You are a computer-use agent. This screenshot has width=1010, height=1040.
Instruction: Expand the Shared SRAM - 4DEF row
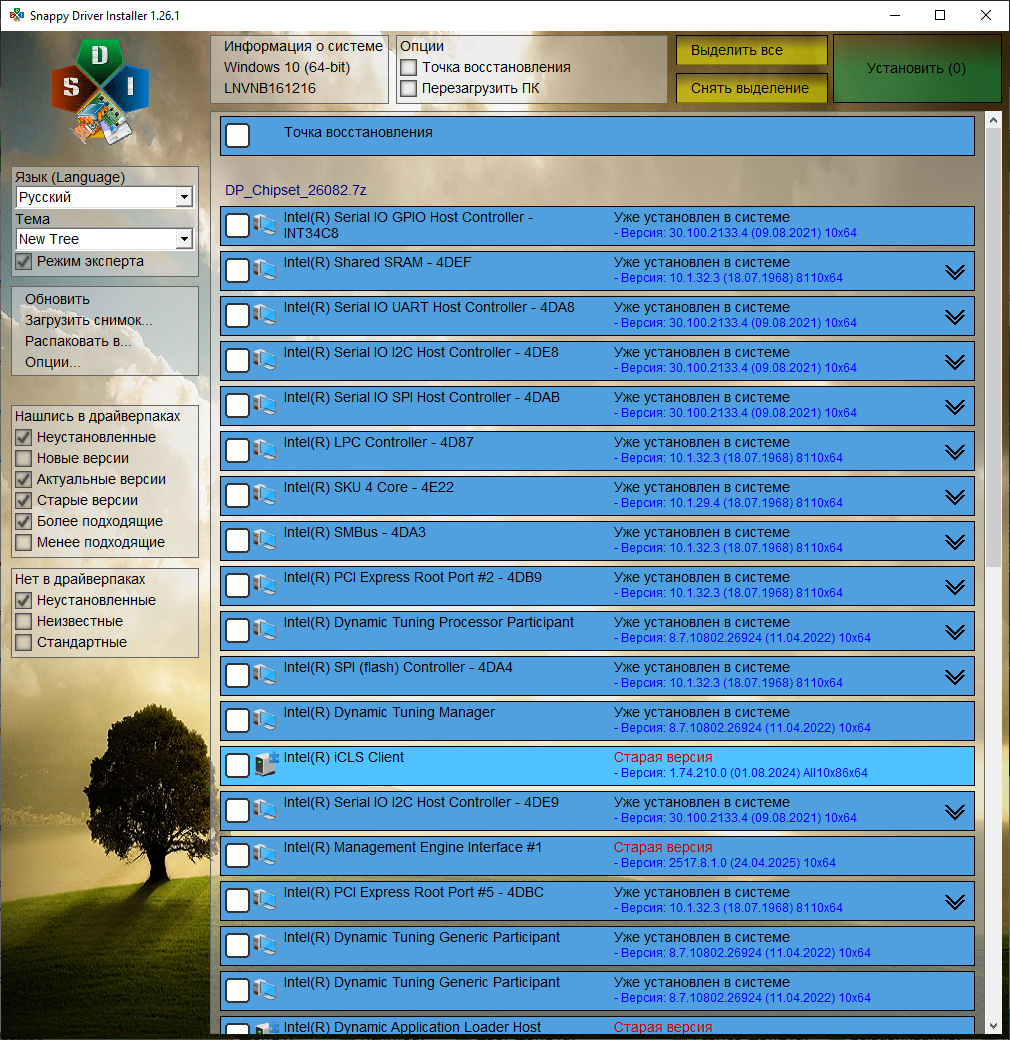click(x=955, y=272)
